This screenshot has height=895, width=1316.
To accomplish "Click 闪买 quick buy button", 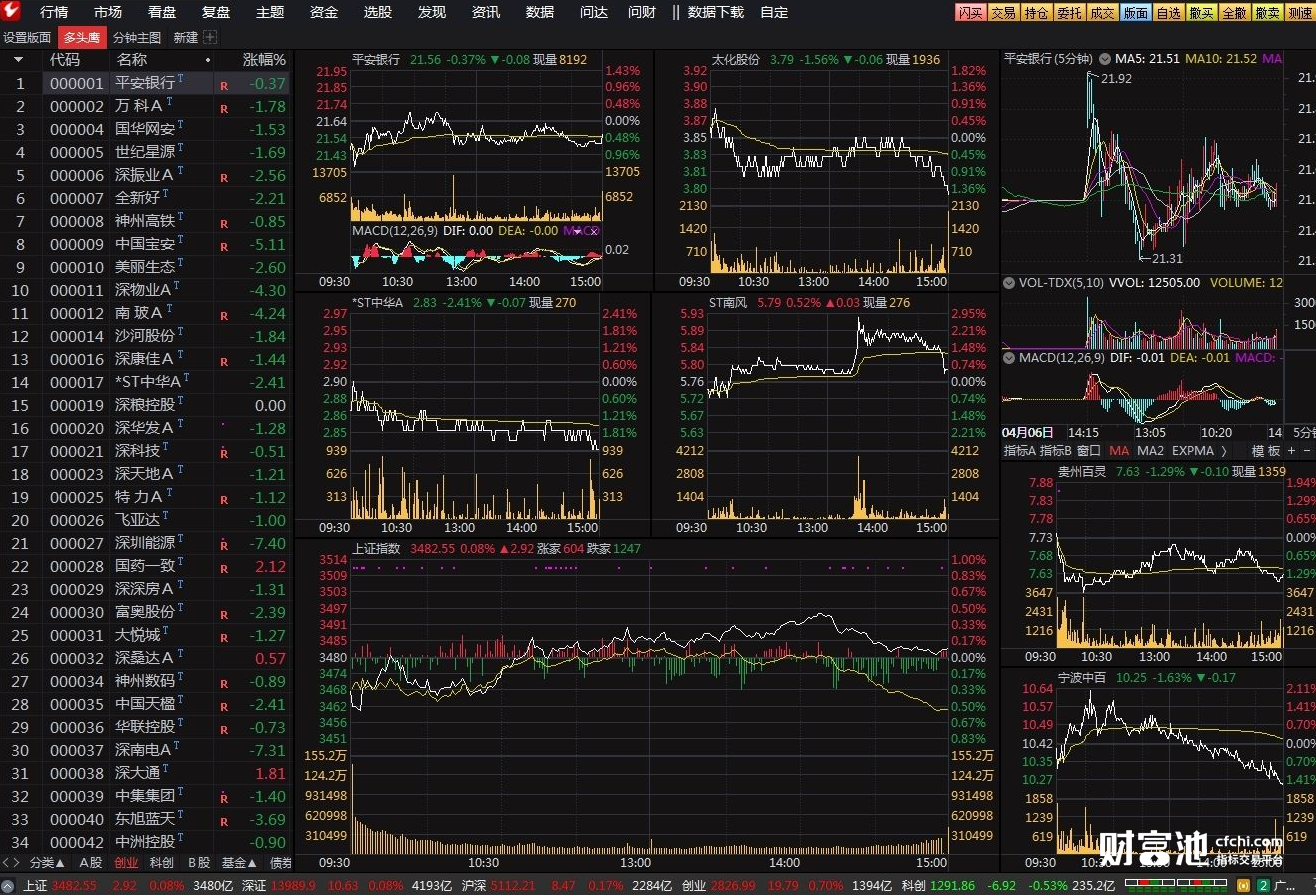I will [970, 12].
